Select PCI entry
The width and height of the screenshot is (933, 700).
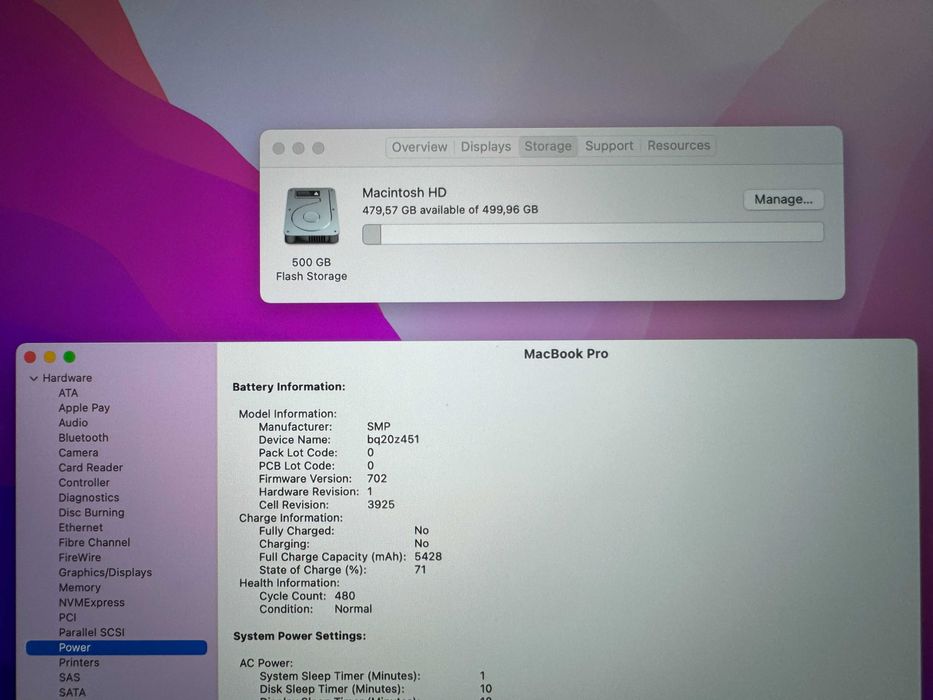(67, 617)
